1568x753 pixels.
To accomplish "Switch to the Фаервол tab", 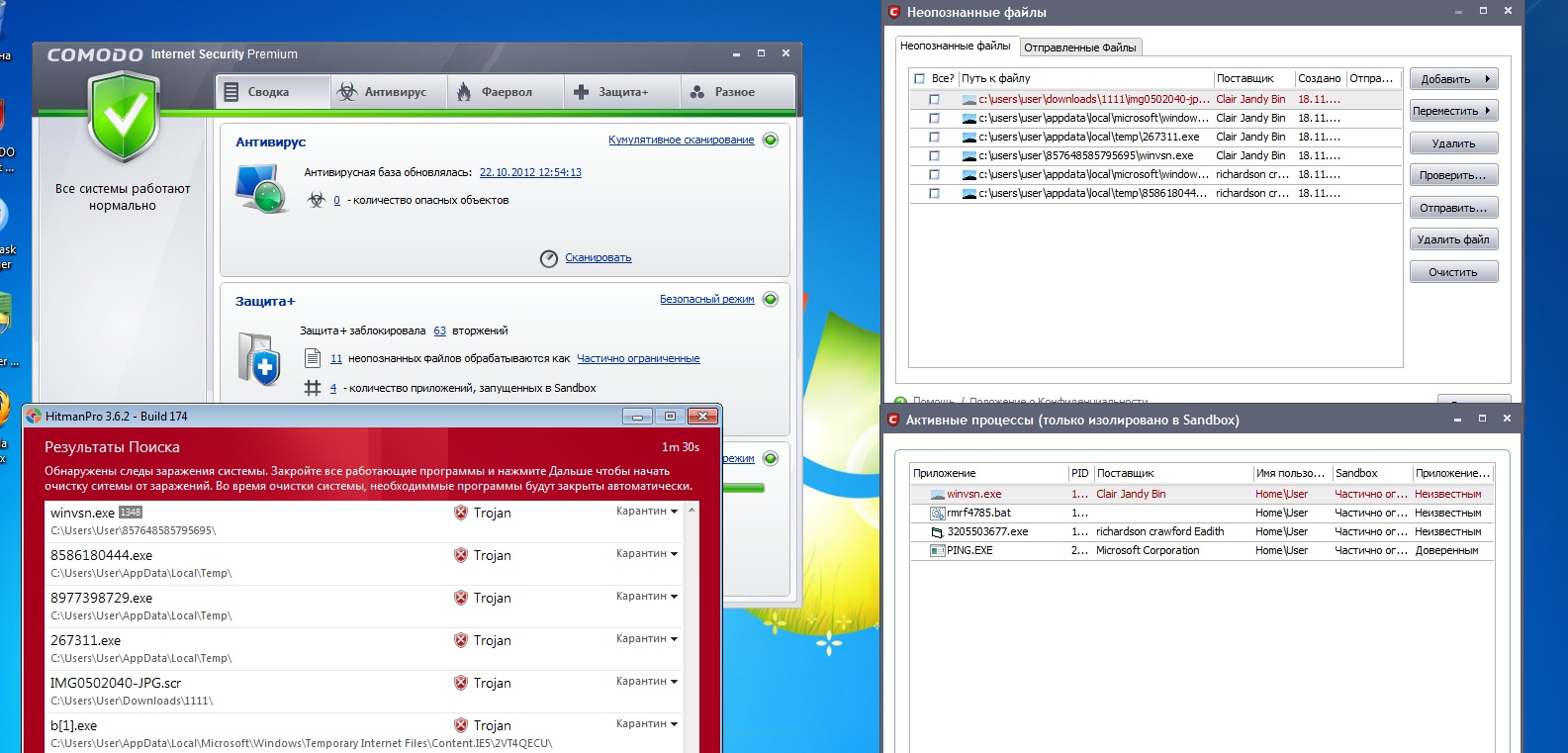I will [506, 92].
